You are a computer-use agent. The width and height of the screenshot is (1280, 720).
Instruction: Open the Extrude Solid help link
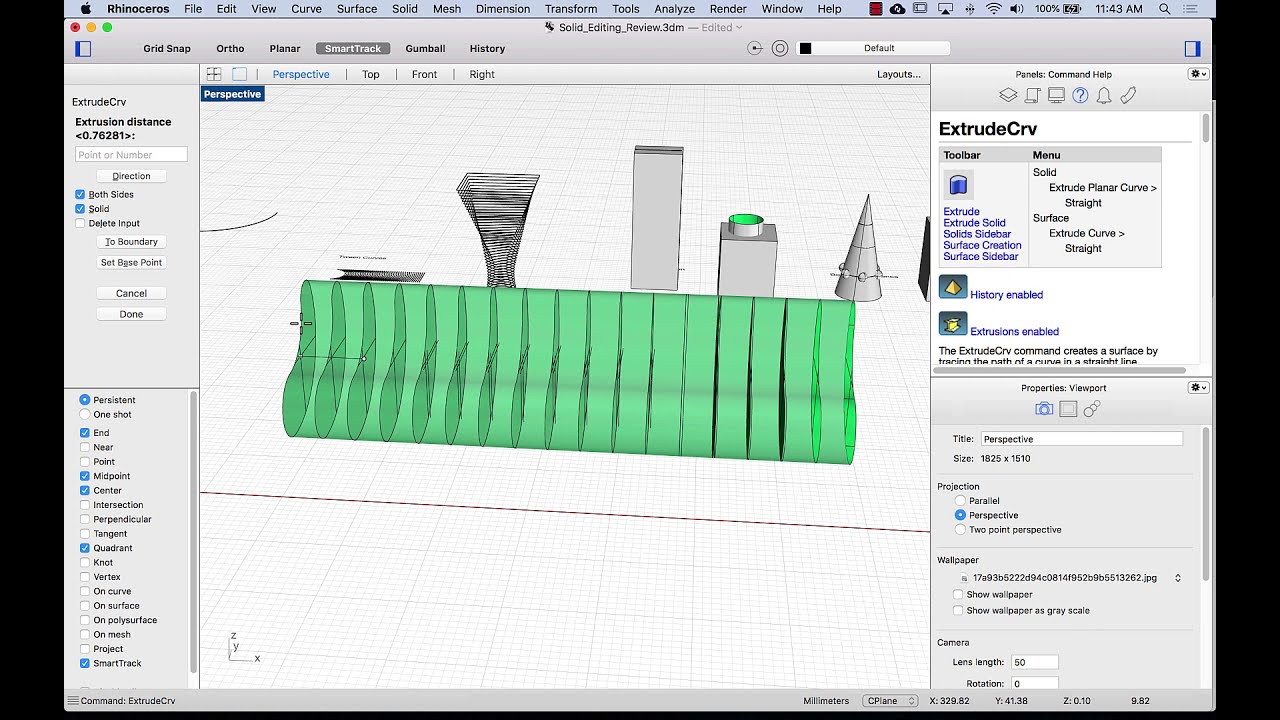974,223
